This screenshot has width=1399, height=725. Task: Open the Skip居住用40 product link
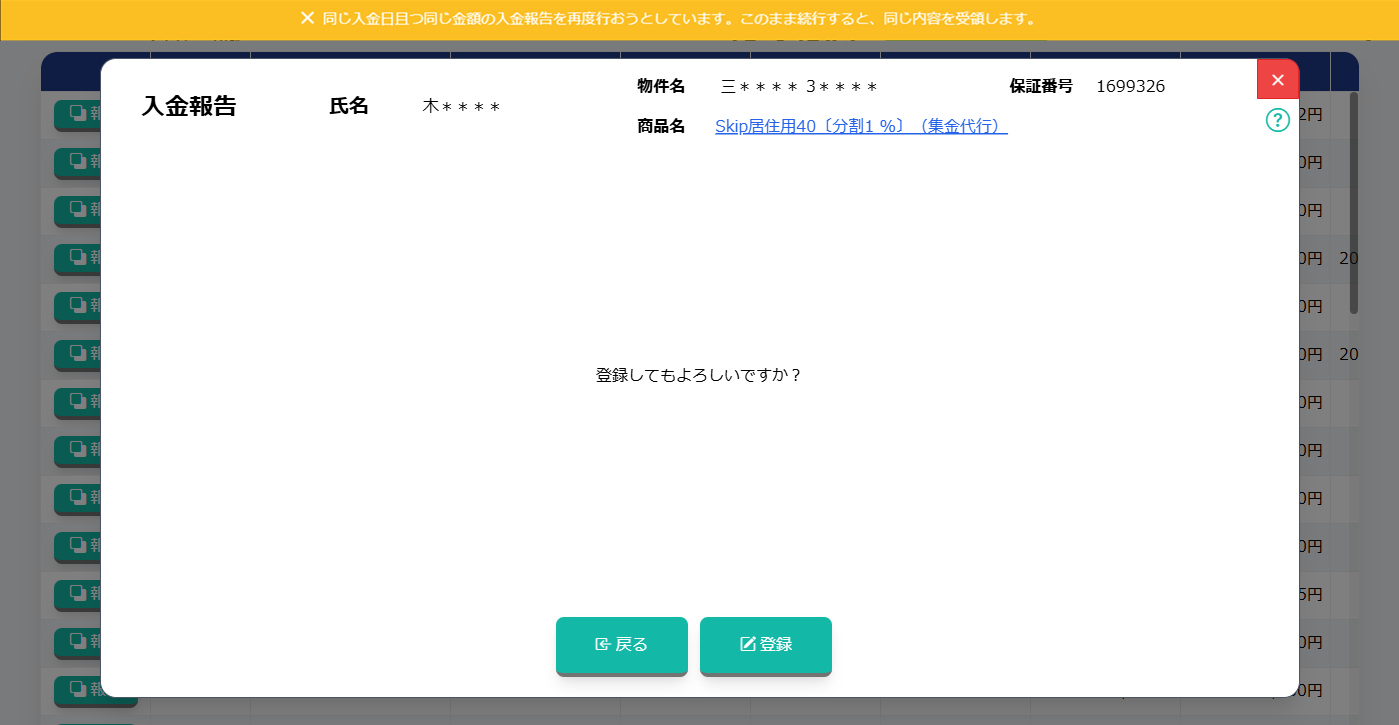860,126
